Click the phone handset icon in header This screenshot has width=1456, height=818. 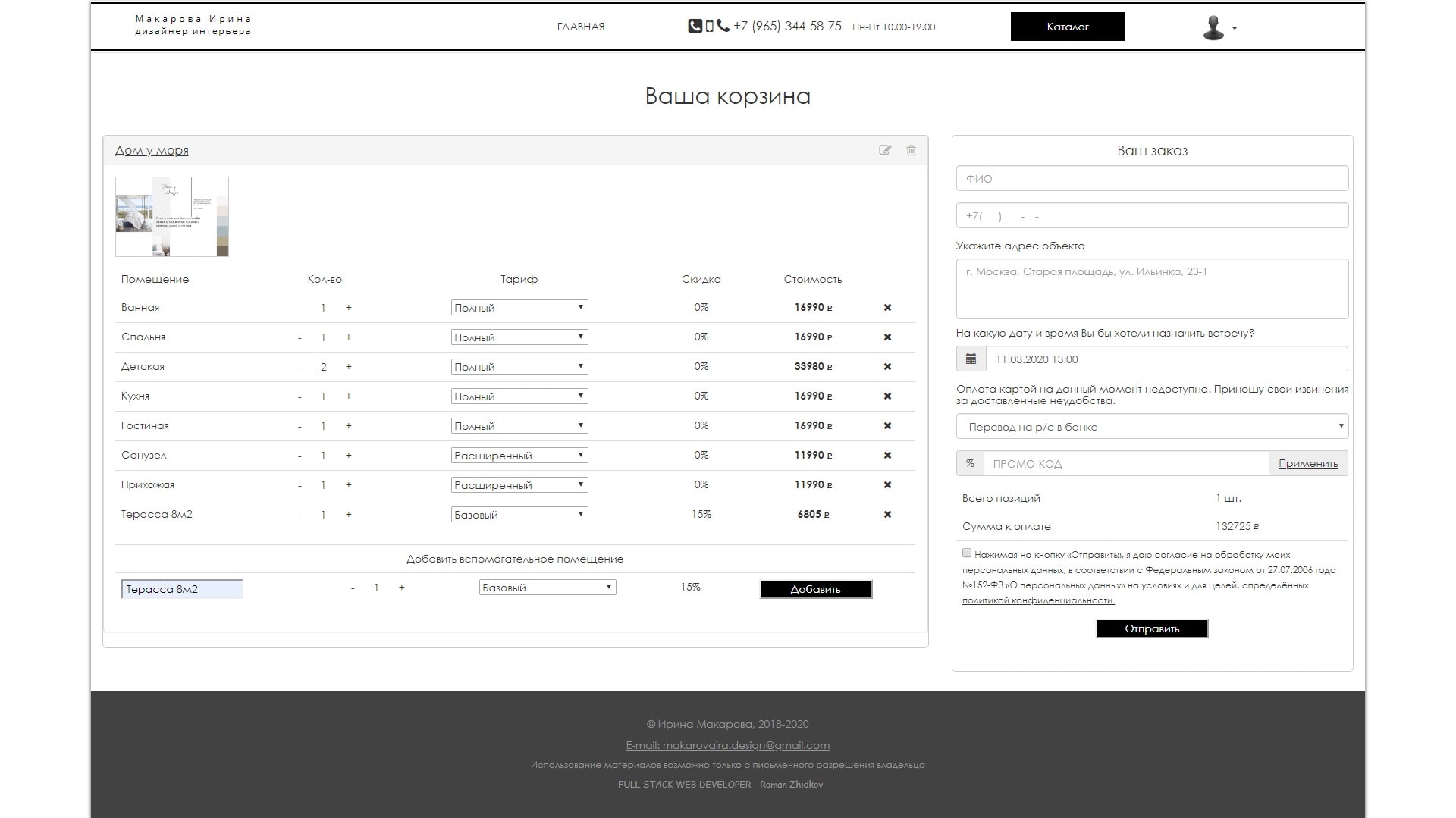pyautogui.click(x=723, y=26)
